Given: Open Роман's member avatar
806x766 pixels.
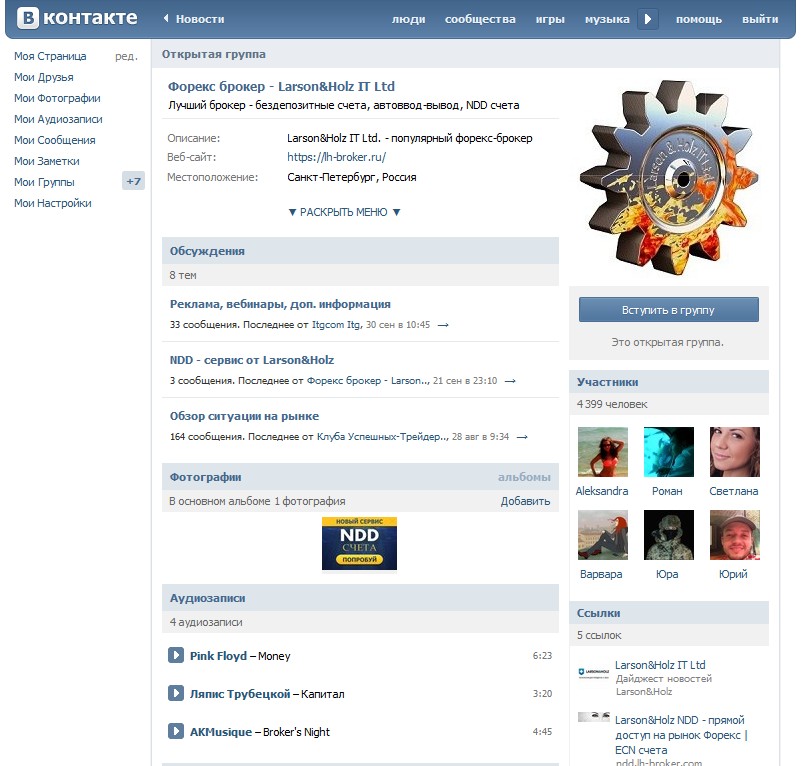Looking at the screenshot, I should (668, 452).
